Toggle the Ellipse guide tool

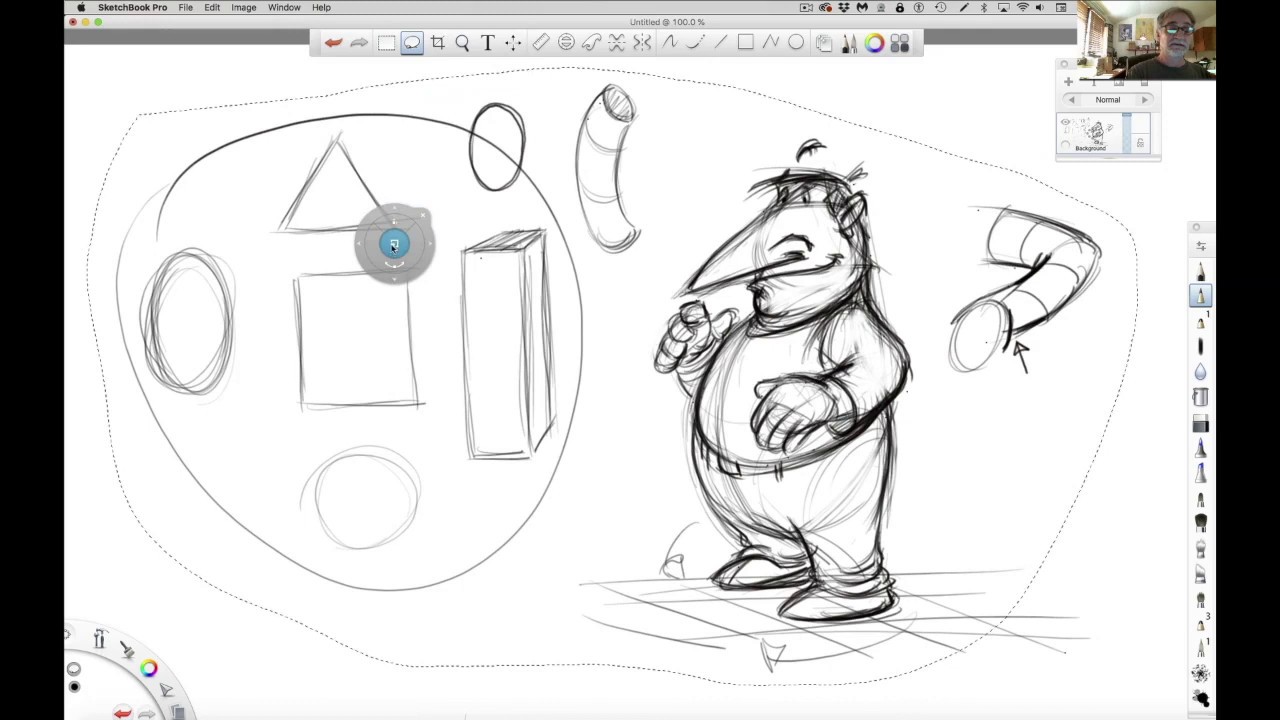tap(566, 43)
